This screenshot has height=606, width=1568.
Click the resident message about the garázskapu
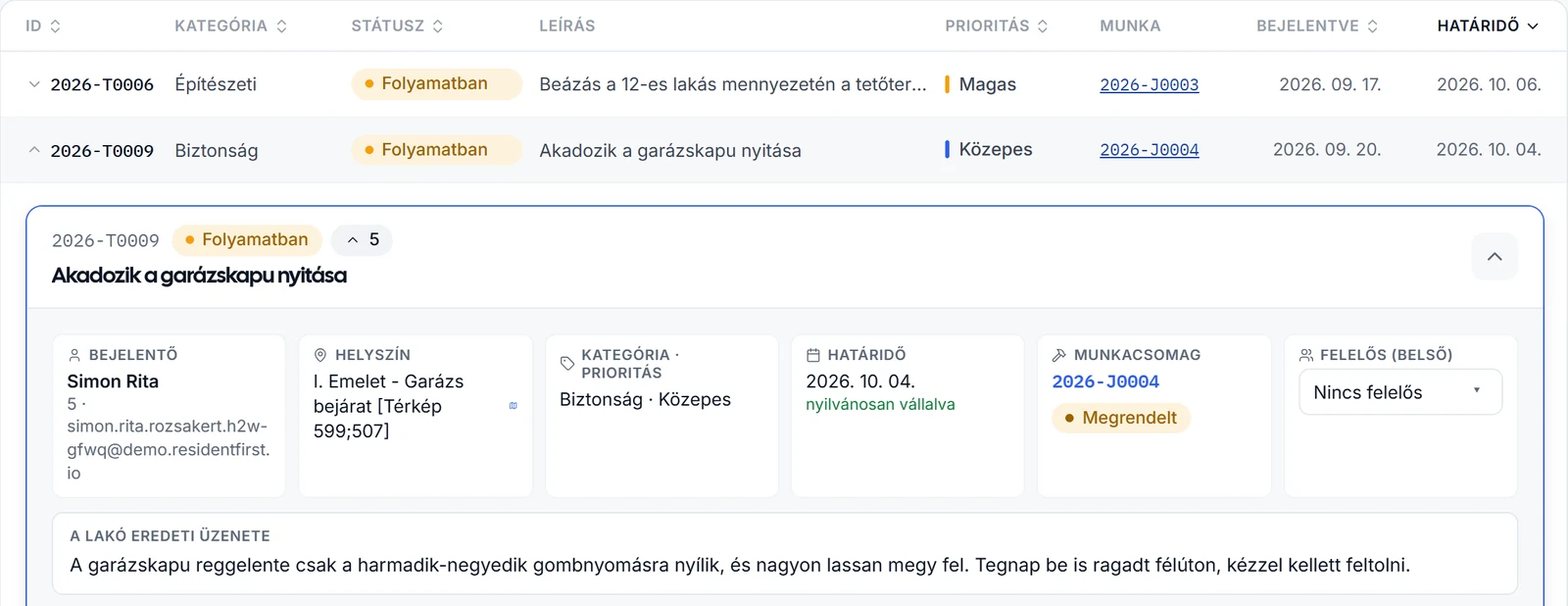(x=740, y=565)
